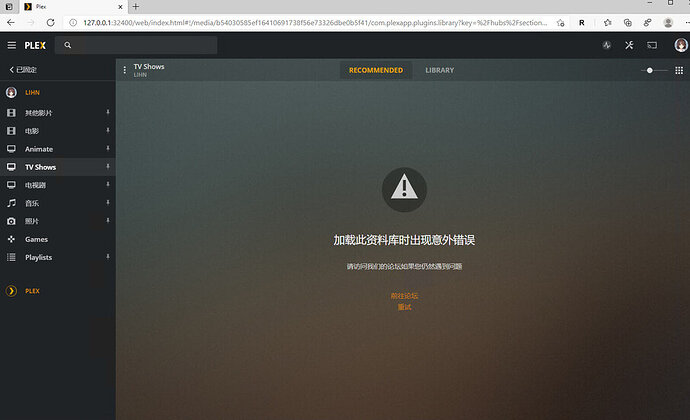Click the grid view mode icon
The width and height of the screenshot is (690, 420).
(679, 70)
